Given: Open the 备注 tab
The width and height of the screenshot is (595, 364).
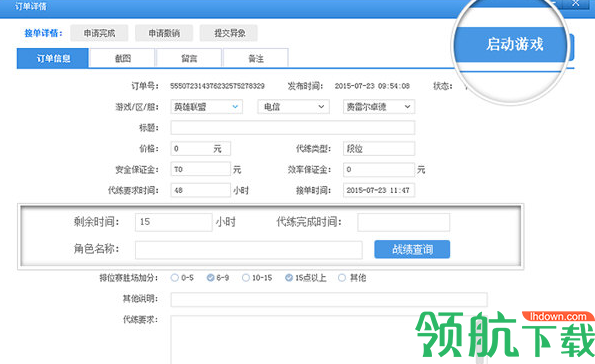Looking at the screenshot, I should pos(256,58).
